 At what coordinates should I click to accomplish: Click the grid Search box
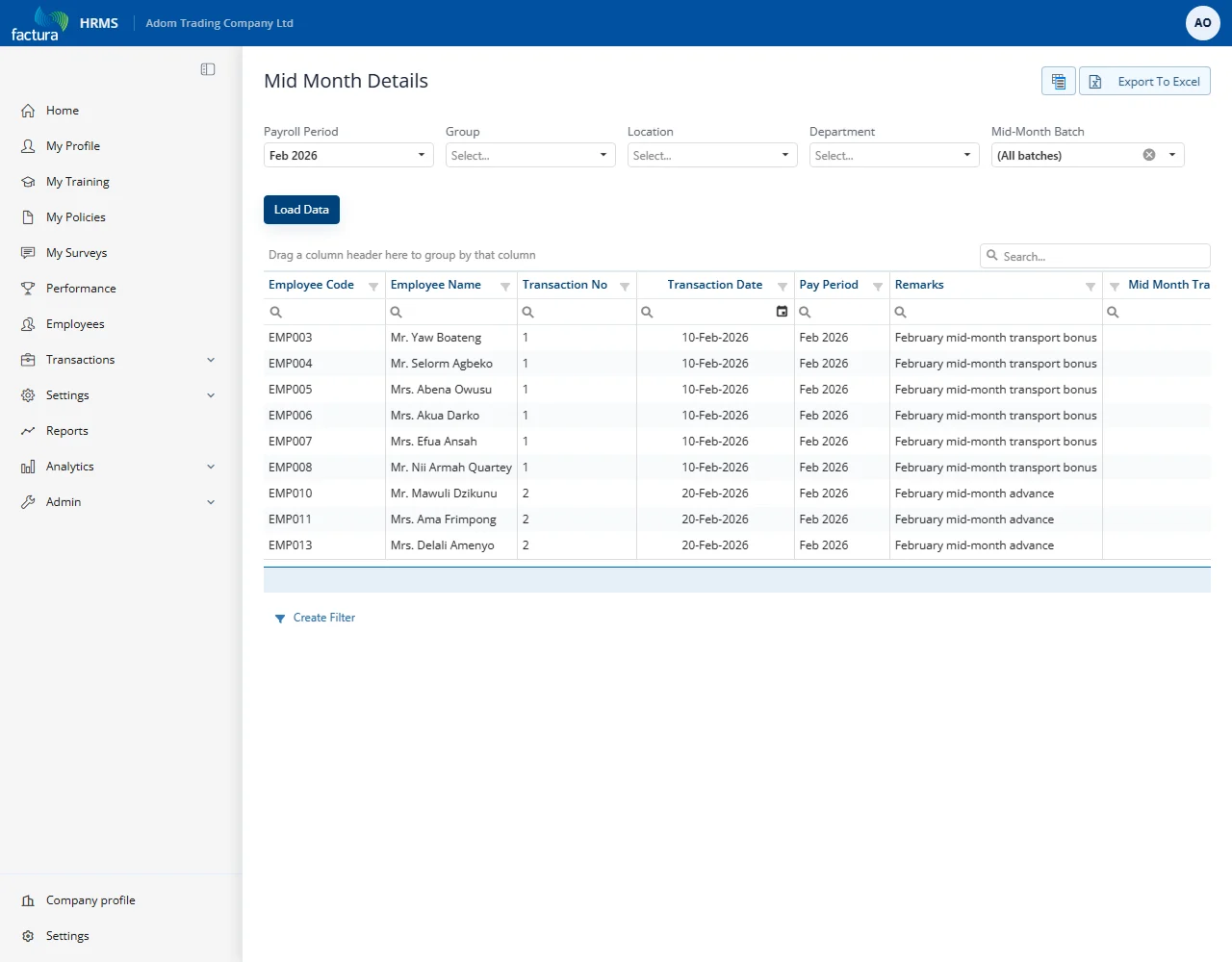(1095, 256)
